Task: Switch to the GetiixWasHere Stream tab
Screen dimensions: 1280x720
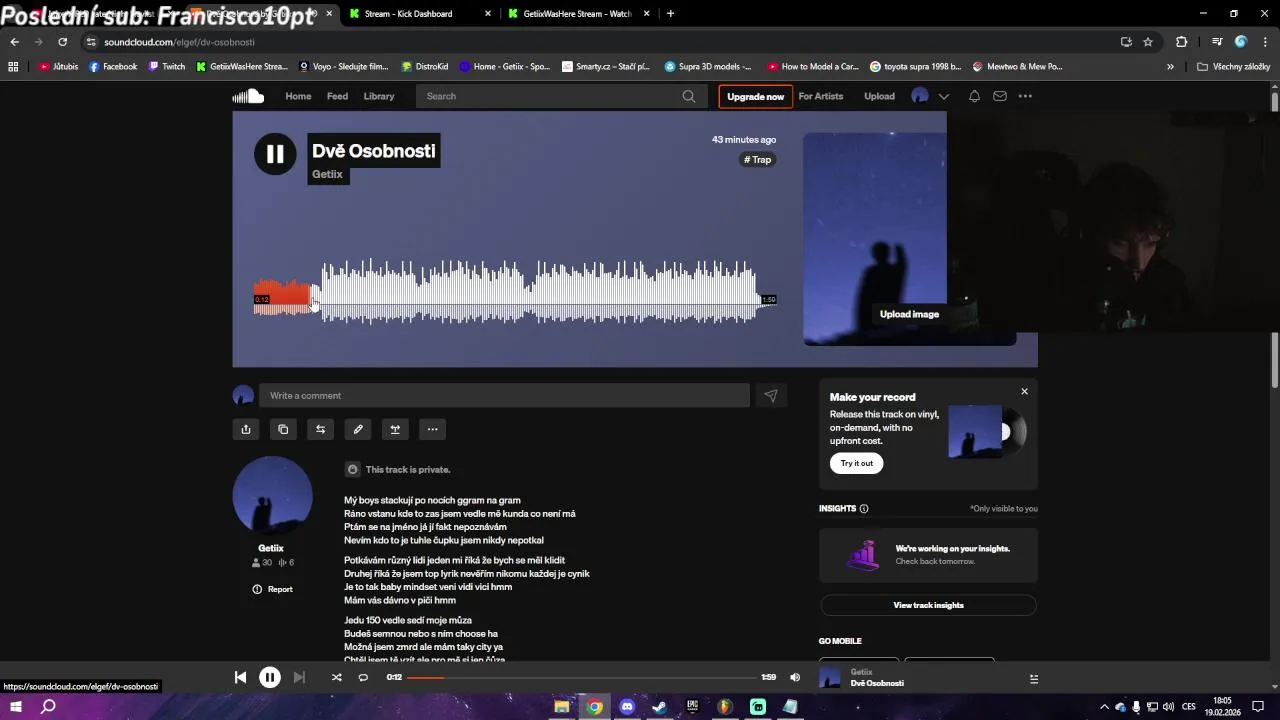Action: coord(577,14)
